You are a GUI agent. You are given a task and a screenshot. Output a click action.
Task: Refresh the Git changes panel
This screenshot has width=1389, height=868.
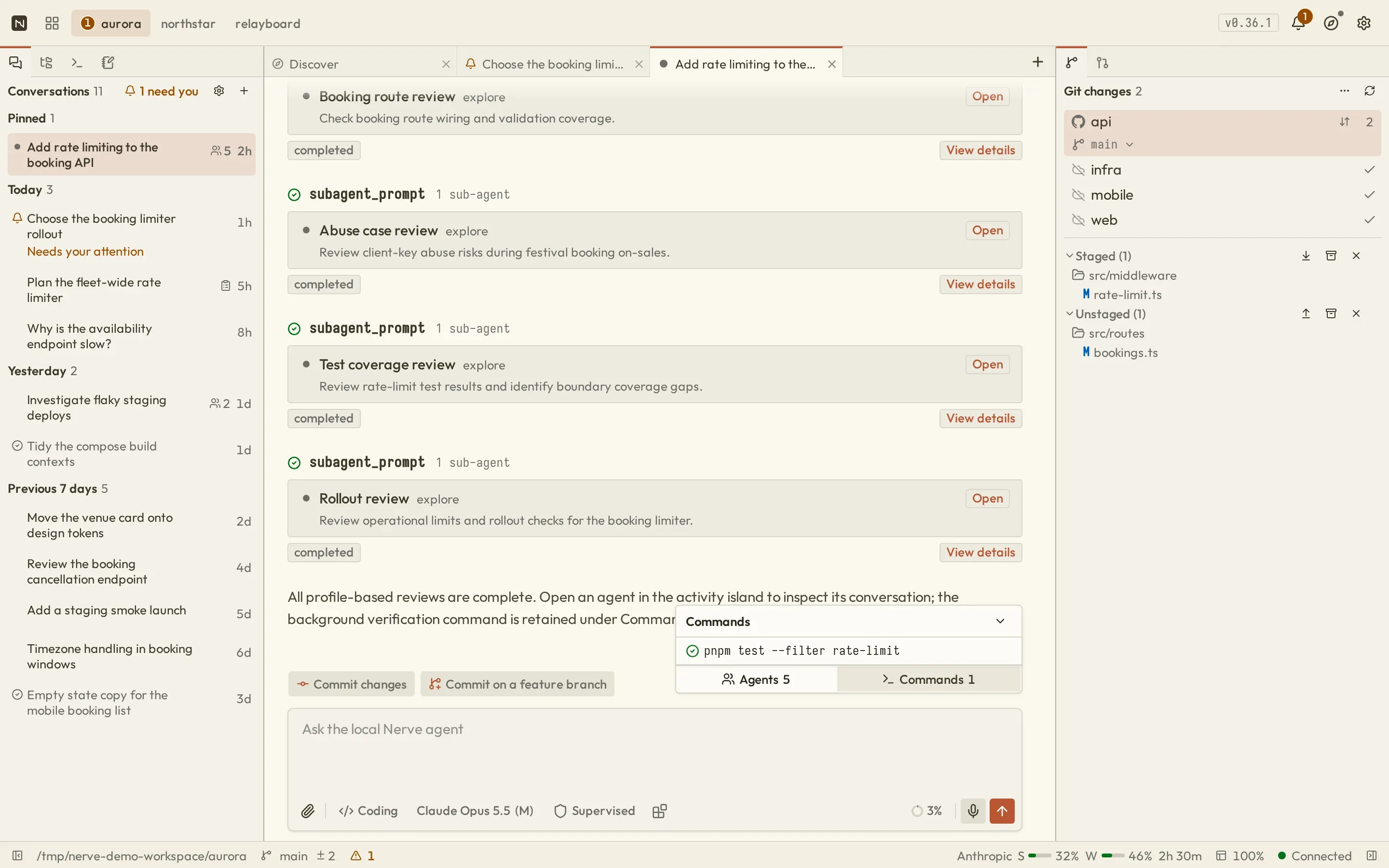point(1370,91)
